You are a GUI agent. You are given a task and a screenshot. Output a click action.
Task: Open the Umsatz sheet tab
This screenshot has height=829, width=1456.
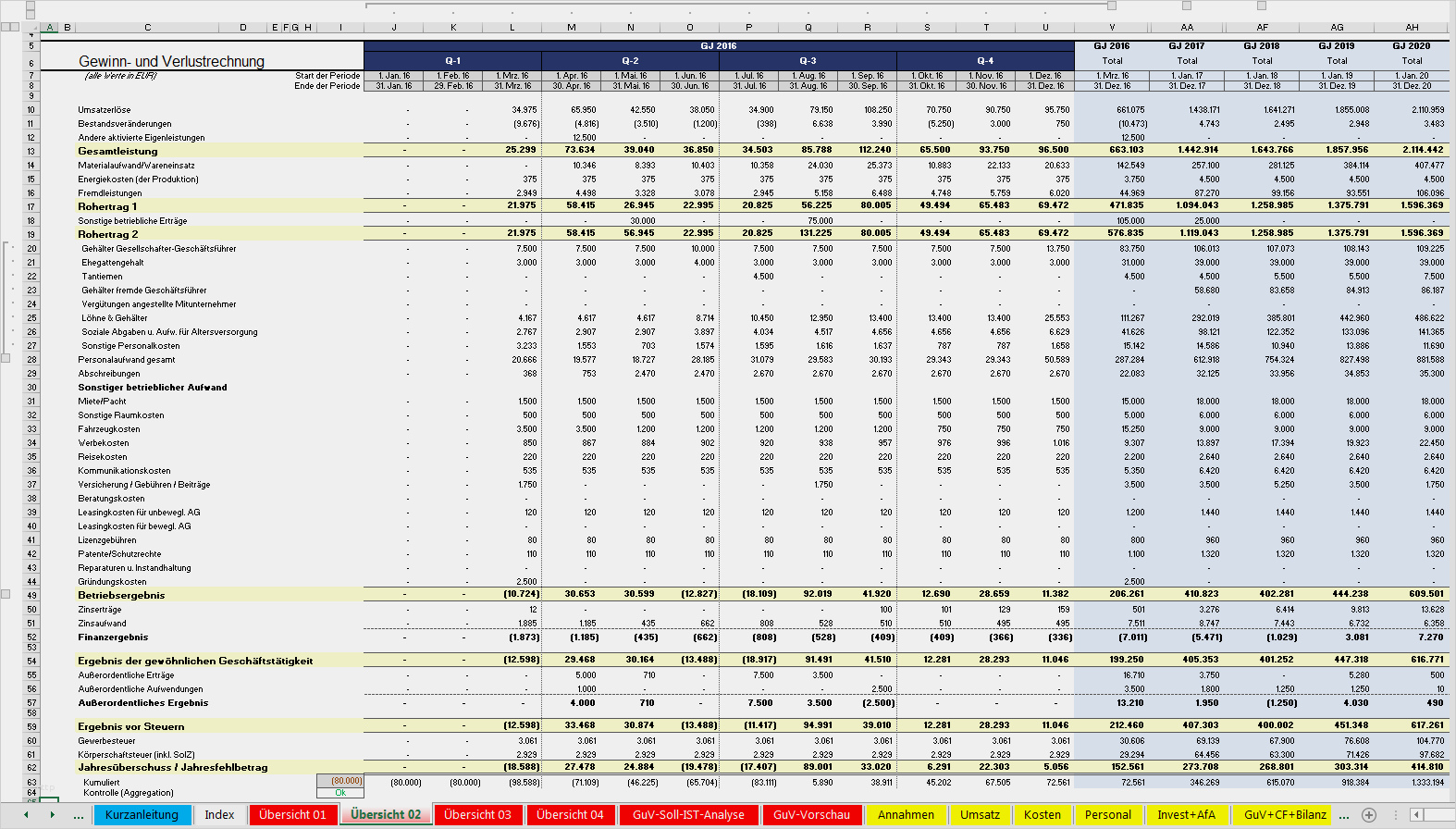pyautogui.click(x=980, y=815)
